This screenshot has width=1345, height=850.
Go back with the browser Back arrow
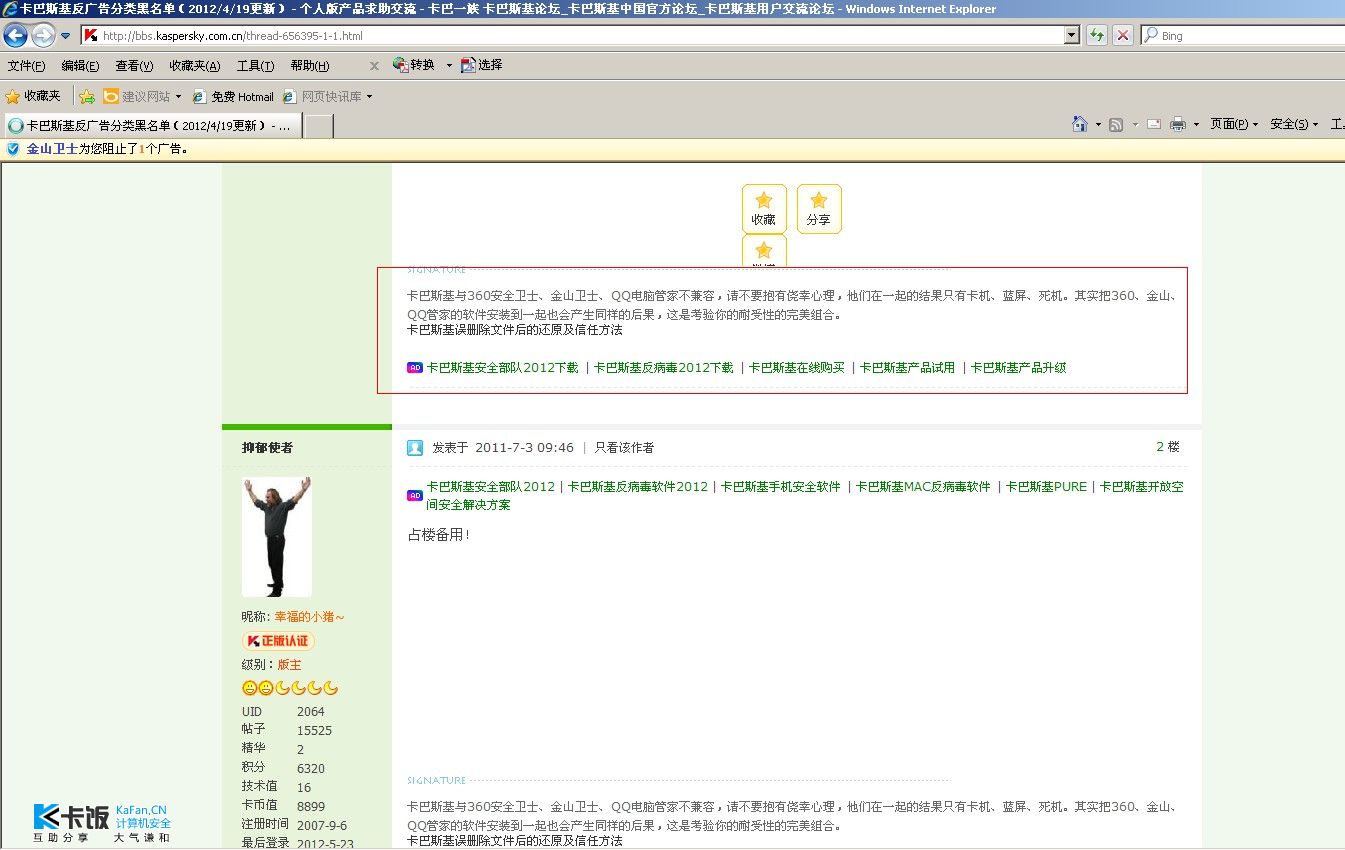coord(15,36)
